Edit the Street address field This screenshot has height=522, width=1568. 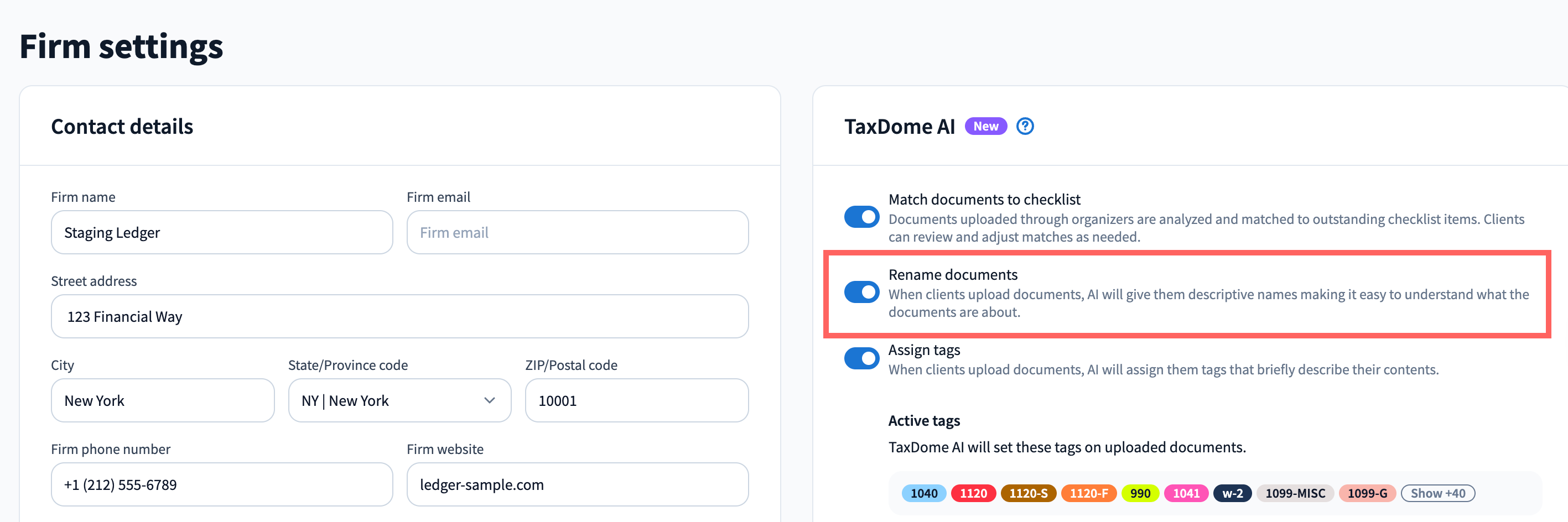tap(399, 316)
